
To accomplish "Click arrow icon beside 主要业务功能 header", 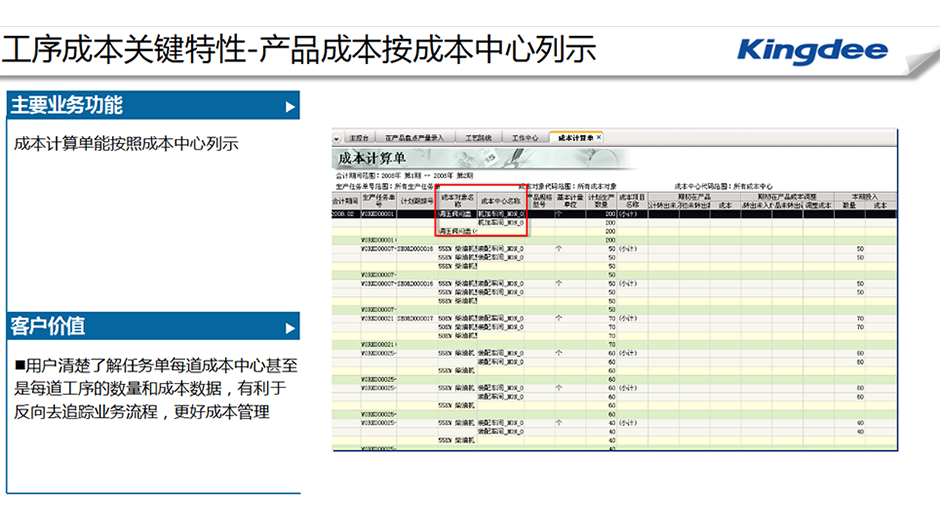I will (x=290, y=106).
